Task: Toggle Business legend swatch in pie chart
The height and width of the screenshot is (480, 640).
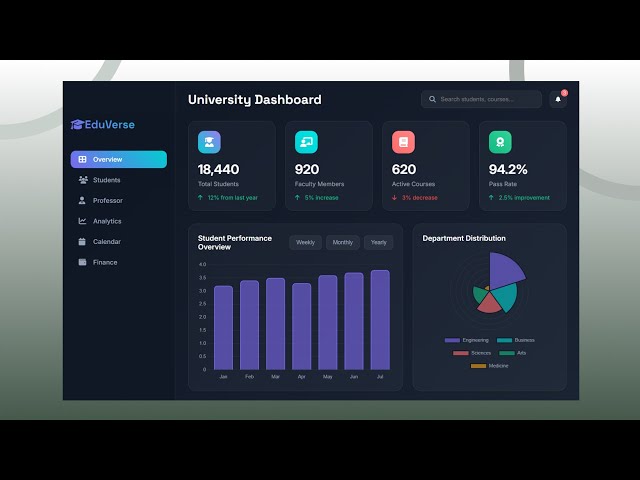Action: tap(504, 340)
